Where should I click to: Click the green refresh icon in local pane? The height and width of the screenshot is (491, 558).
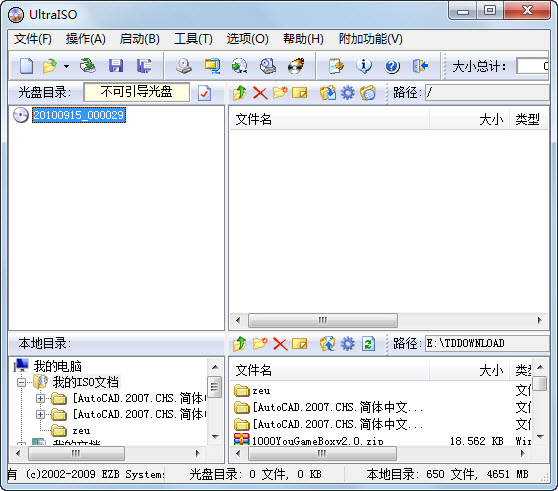click(x=368, y=344)
